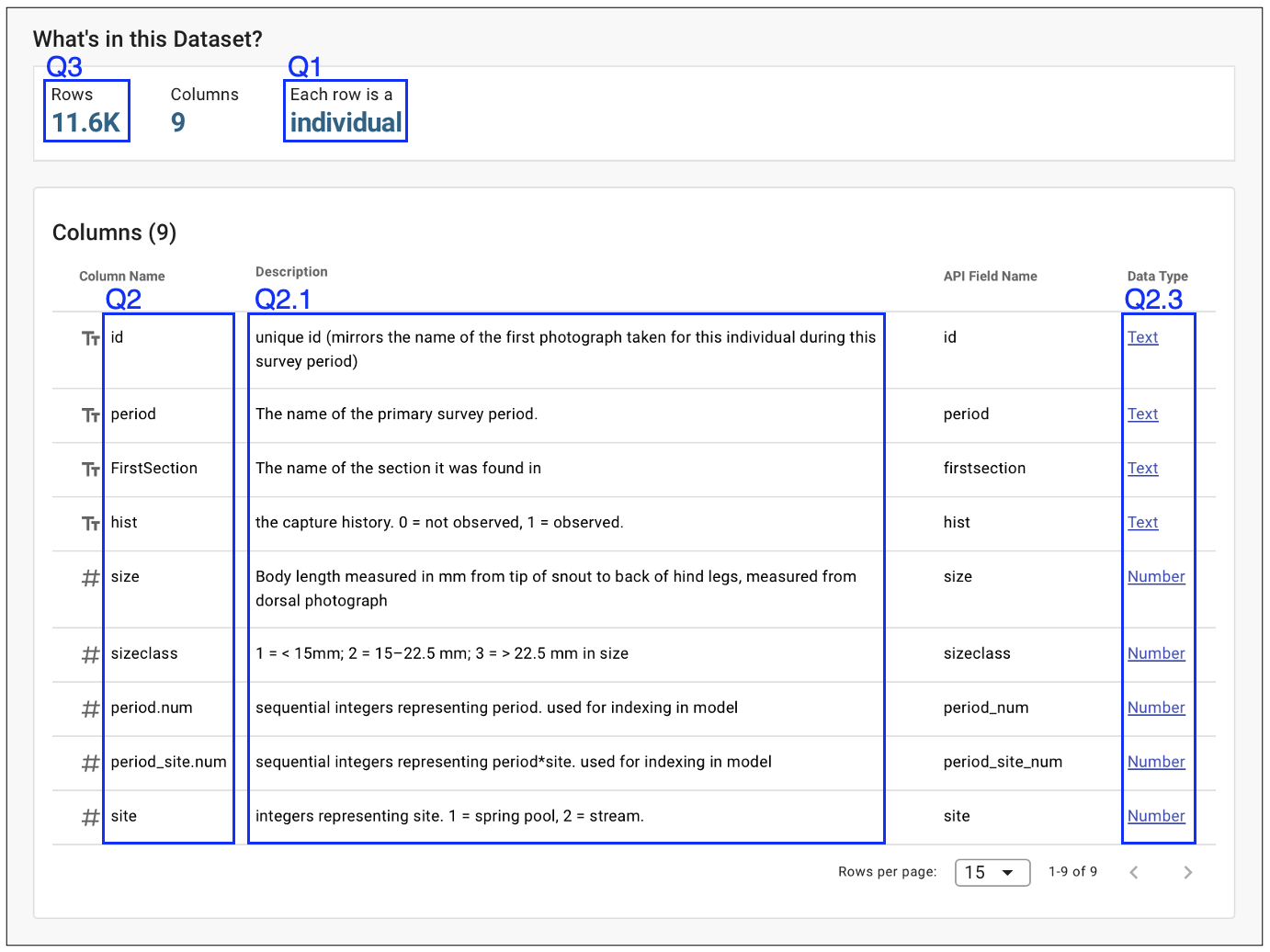Open the Text data type link for FirstSection

pos(1142,468)
